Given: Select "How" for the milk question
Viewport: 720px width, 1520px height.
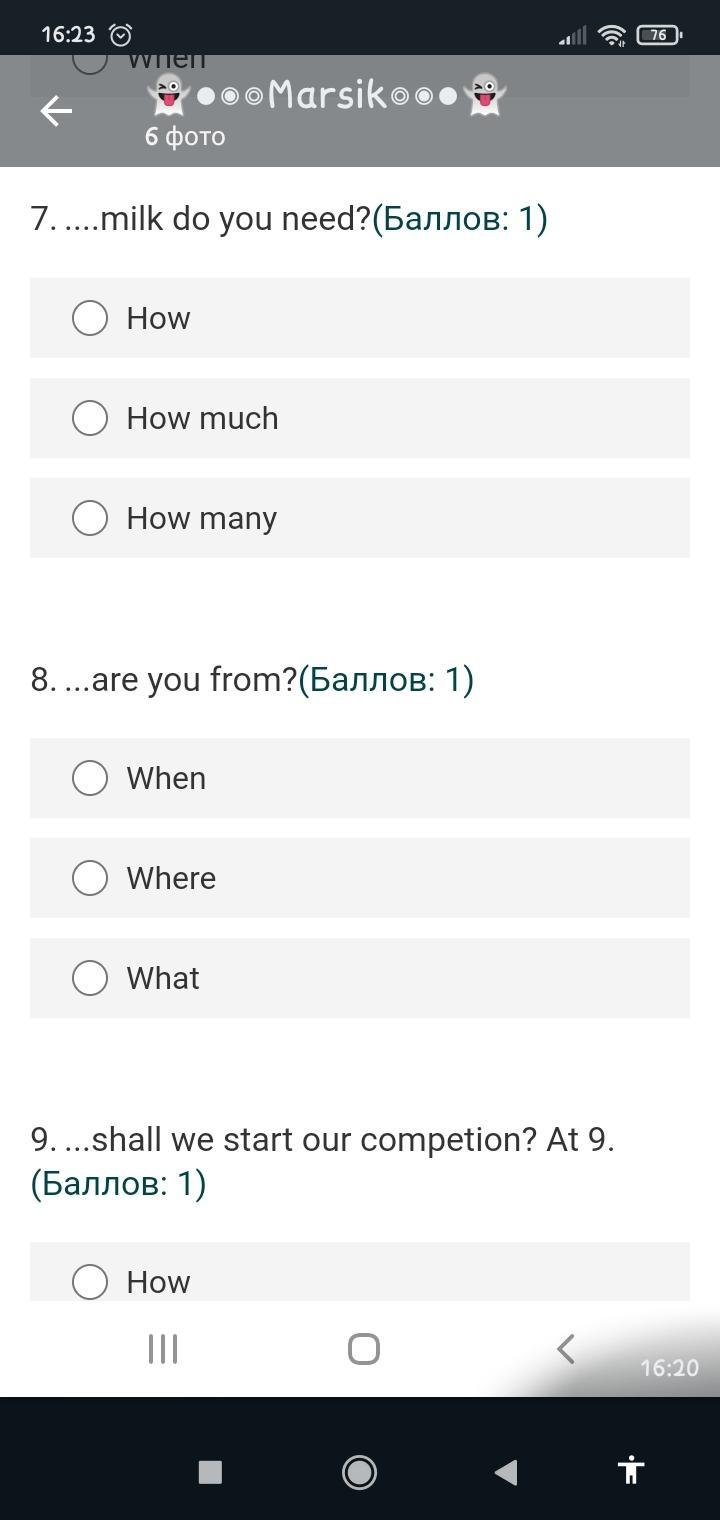Looking at the screenshot, I should [x=90, y=318].
